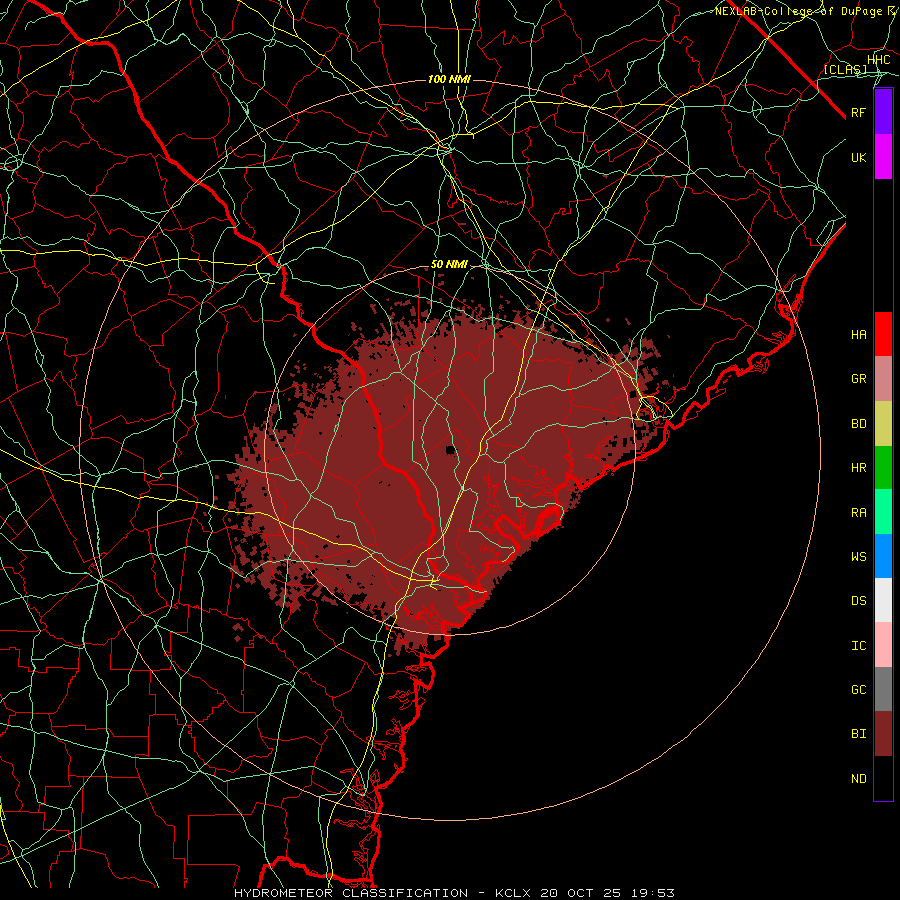Click the 100 NMI range ring label
Screen dimensions: 900x900
(449, 79)
